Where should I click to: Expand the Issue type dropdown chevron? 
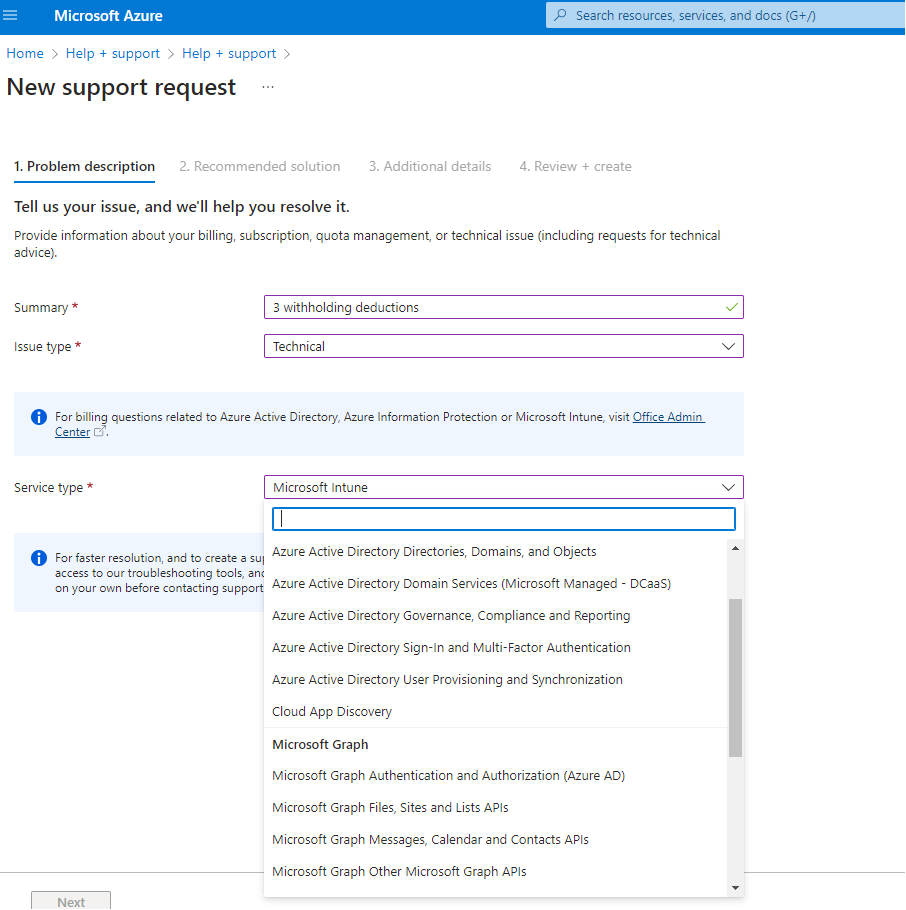point(728,346)
